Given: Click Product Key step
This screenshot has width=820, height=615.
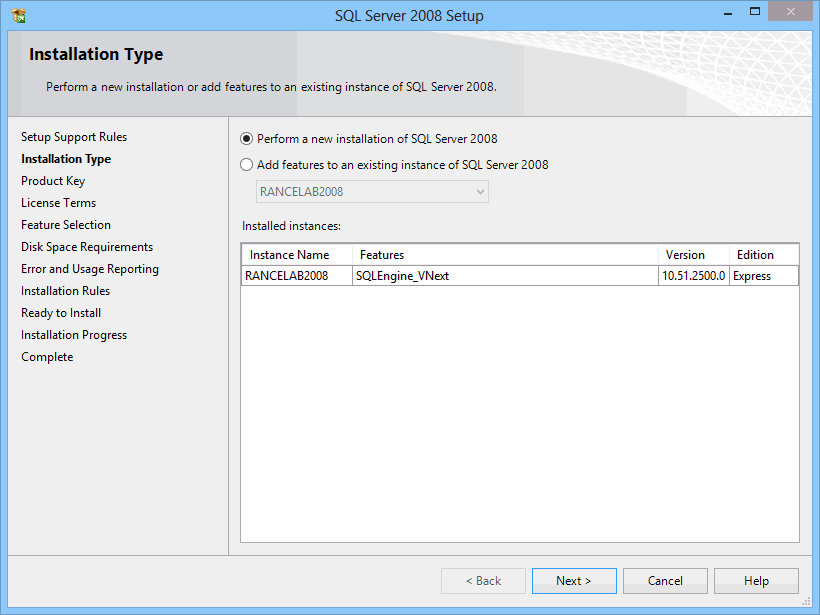Looking at the screenshot, I should [x=53, y=181].
